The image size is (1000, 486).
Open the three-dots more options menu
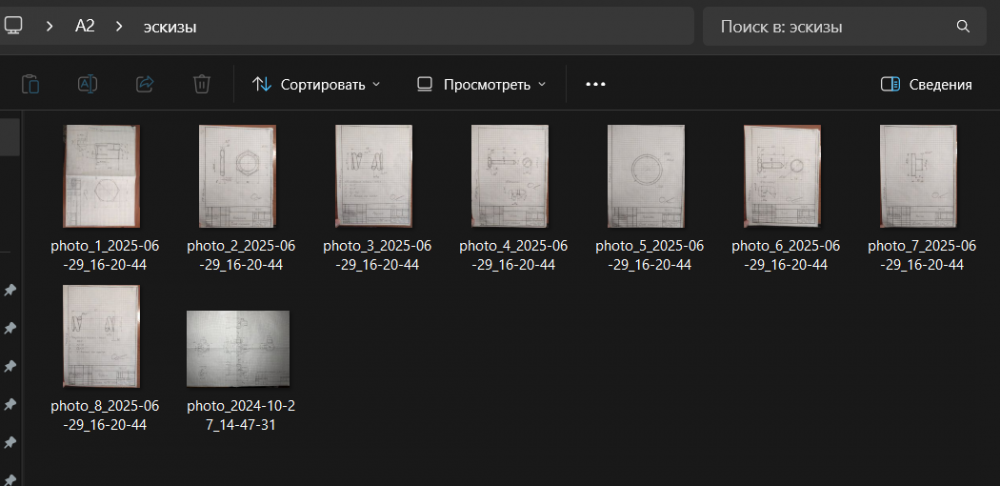(595, 84)
